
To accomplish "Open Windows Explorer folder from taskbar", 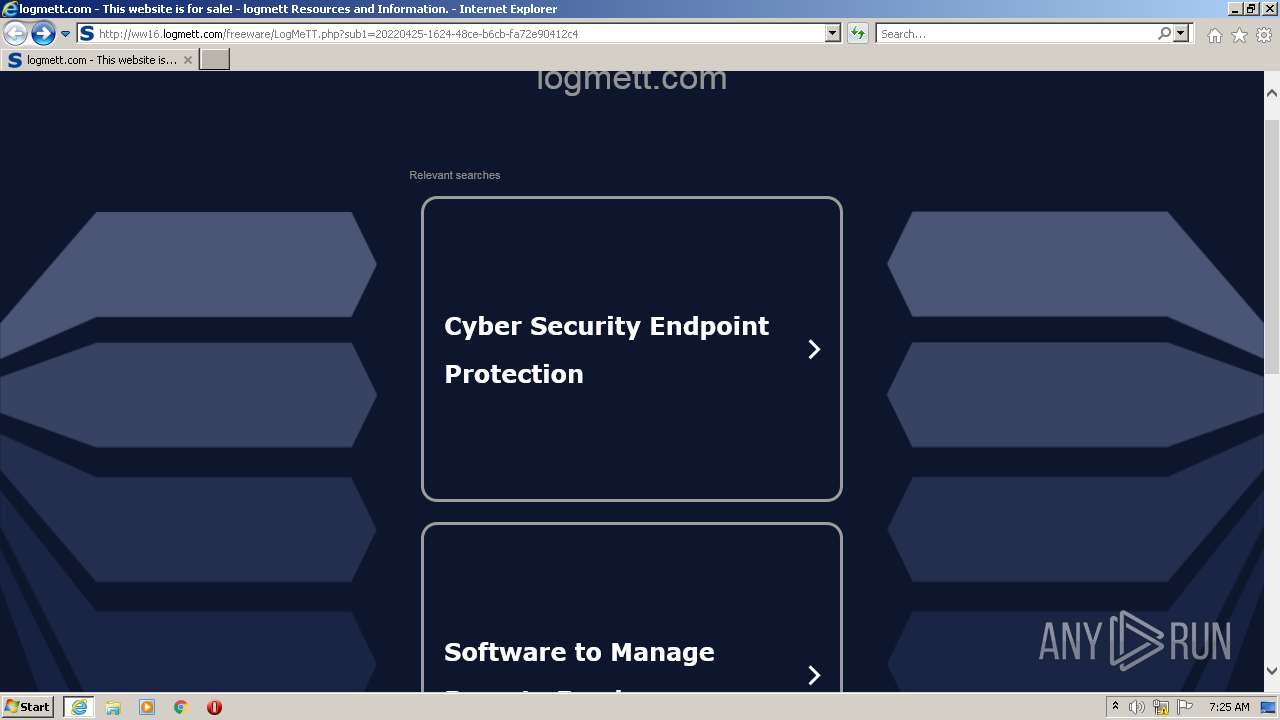I will point(113,707).
